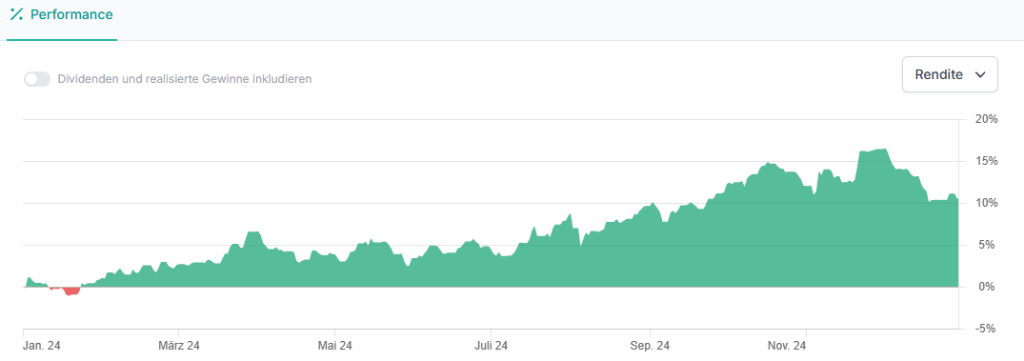Click the percent icon beside Performance
Screen dimensions: 1024x361
pos(16,14)
